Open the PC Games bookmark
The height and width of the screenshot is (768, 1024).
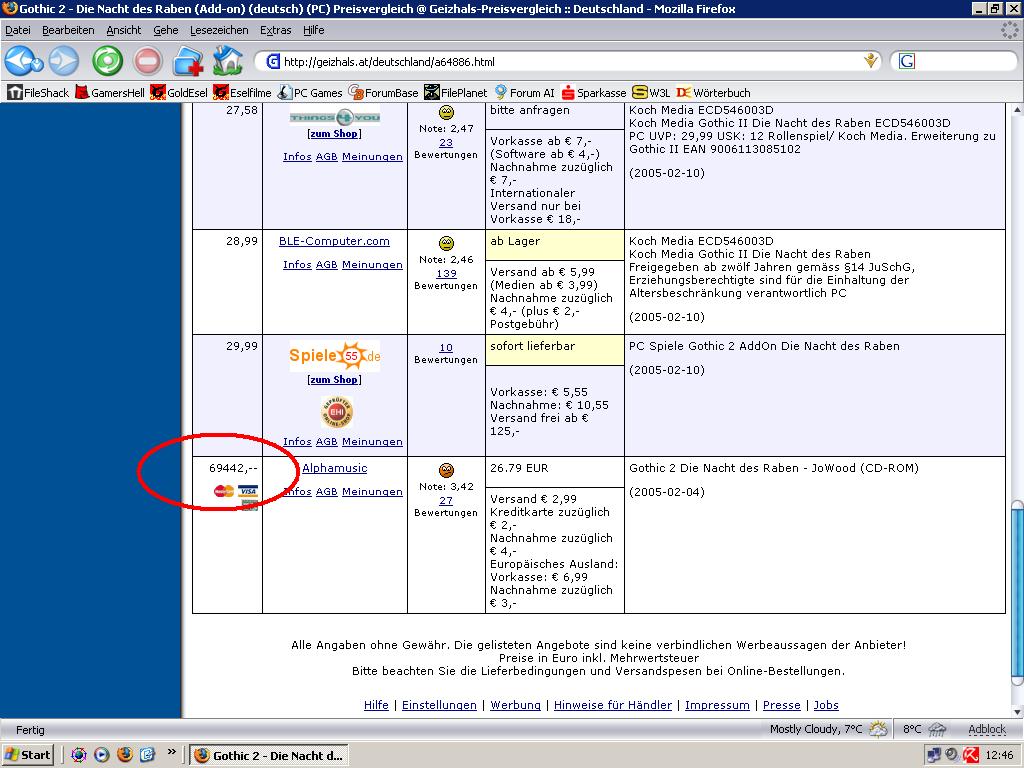point(310,93)
